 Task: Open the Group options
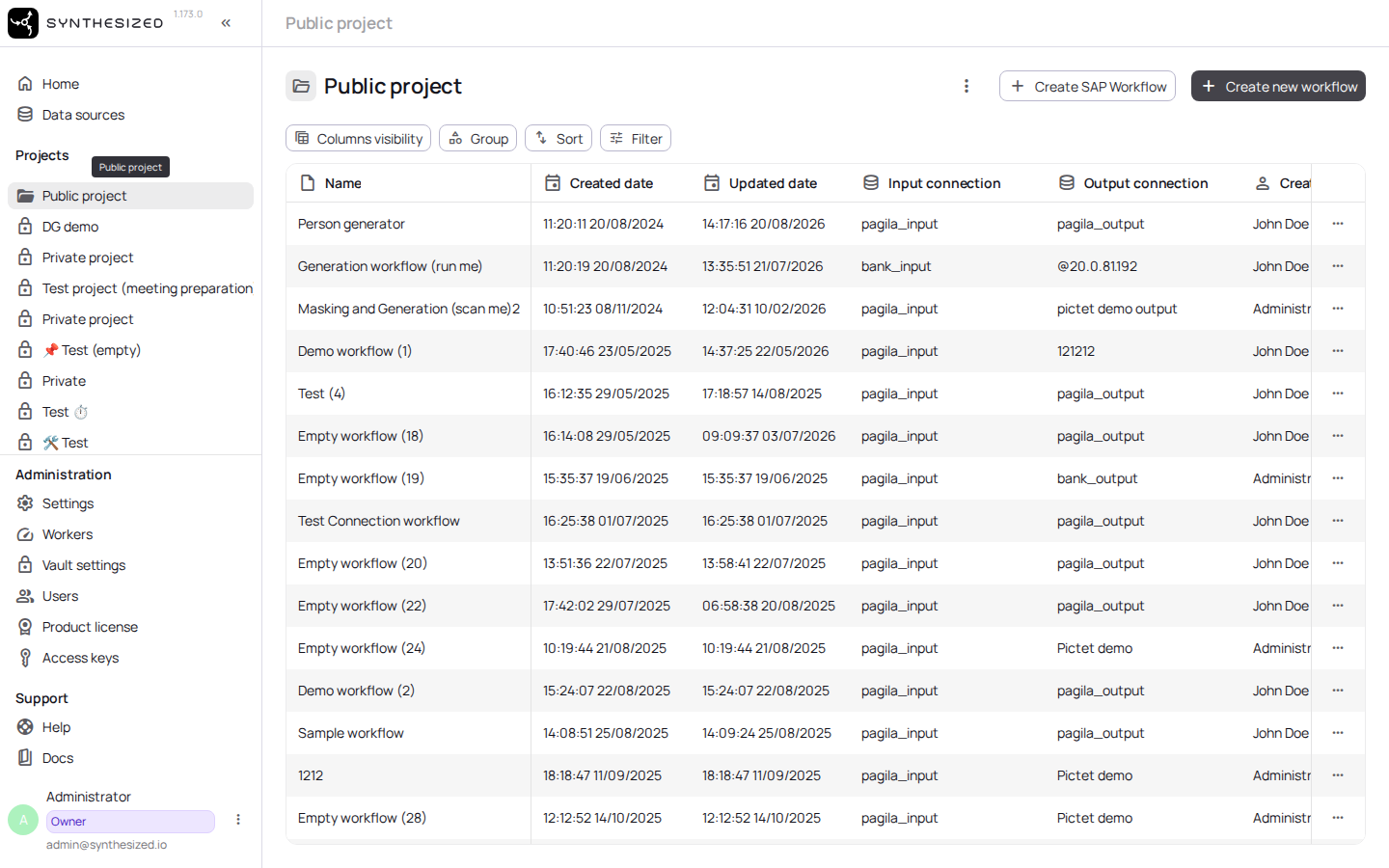click(478, 138)
